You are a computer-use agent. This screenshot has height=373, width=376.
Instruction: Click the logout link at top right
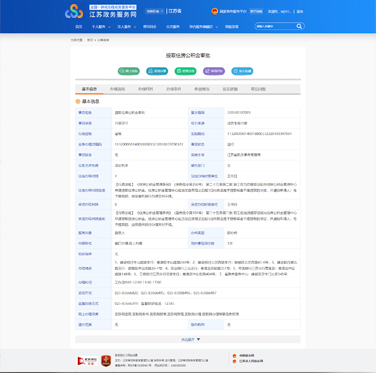coord(300,11)
